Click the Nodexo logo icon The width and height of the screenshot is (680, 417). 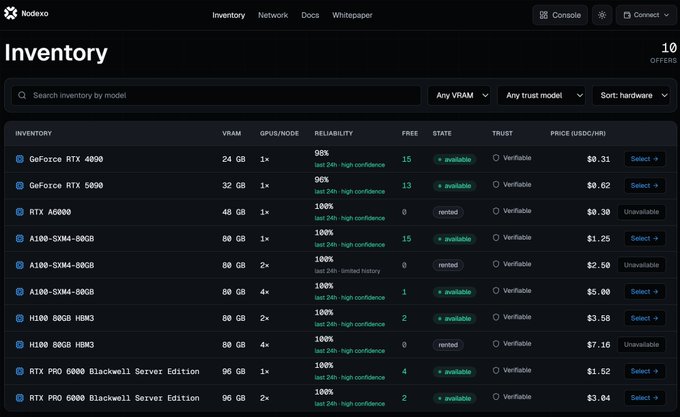coord(10,13)
